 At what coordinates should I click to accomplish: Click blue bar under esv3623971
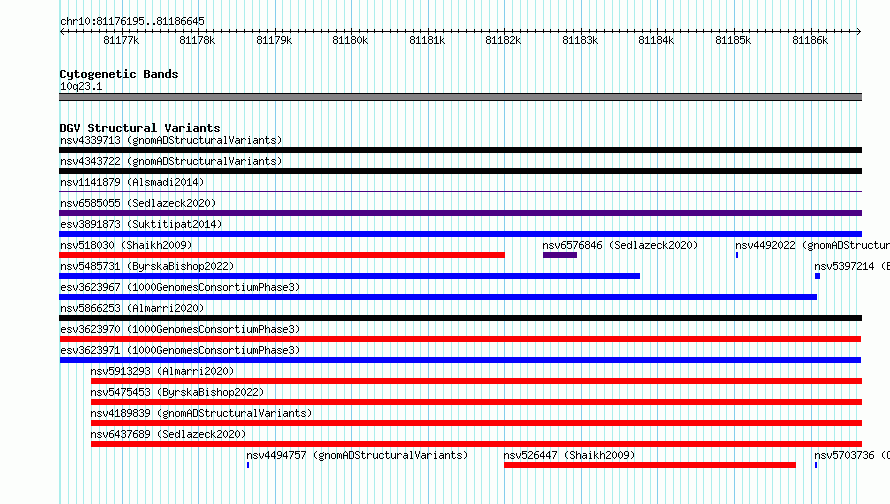click(x=460, y=360)
